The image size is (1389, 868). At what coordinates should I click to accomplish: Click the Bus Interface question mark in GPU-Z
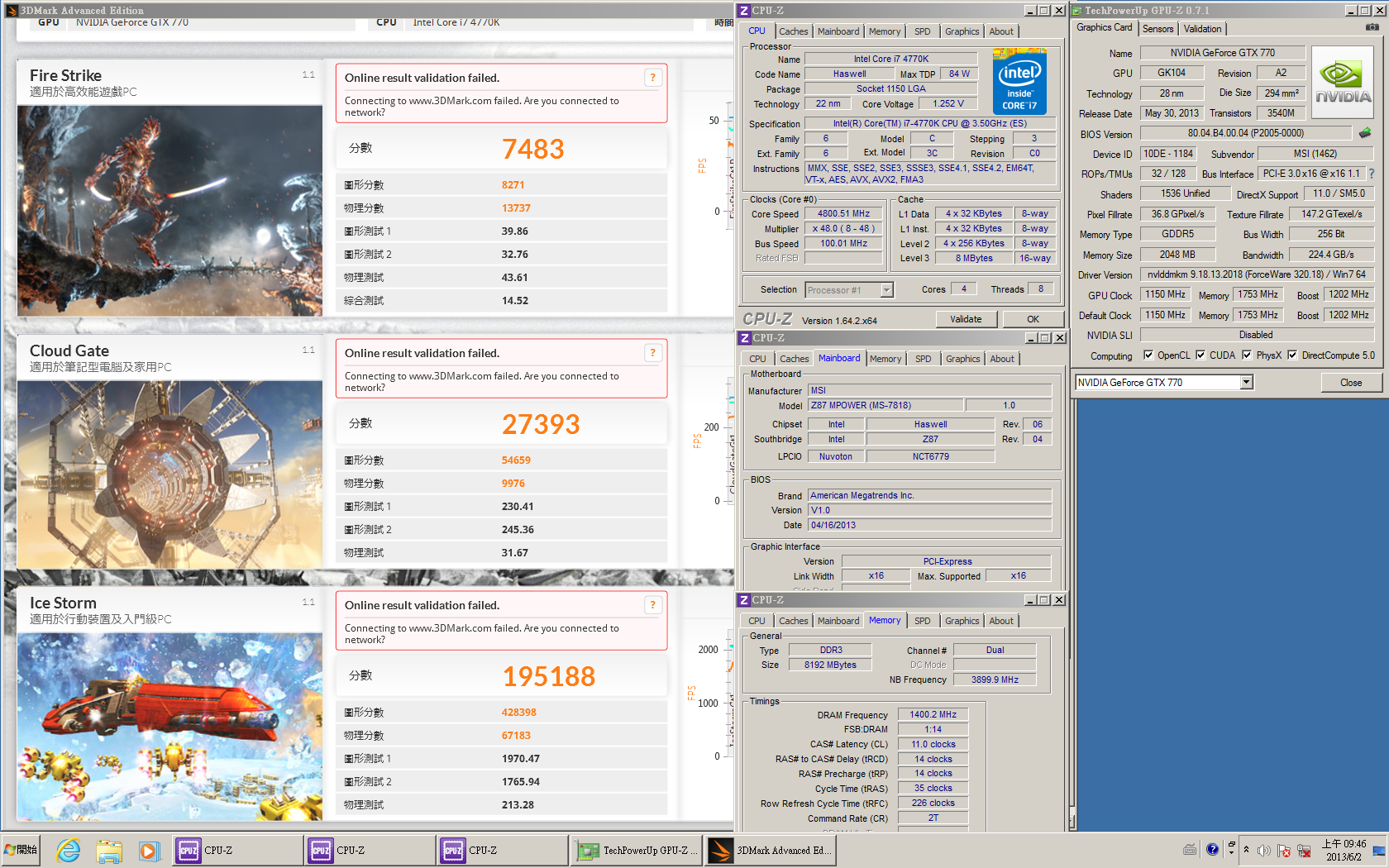1372,174
